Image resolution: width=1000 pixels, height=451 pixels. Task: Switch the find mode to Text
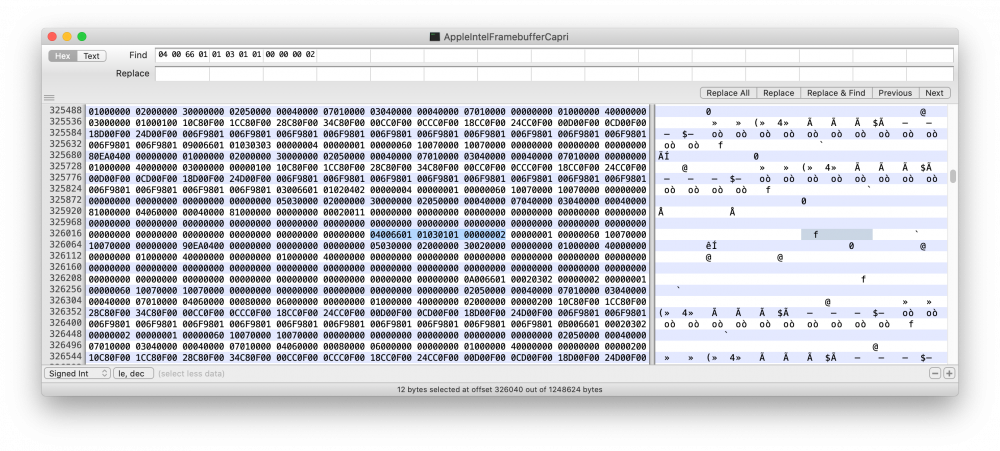click(x=91, y=56)
